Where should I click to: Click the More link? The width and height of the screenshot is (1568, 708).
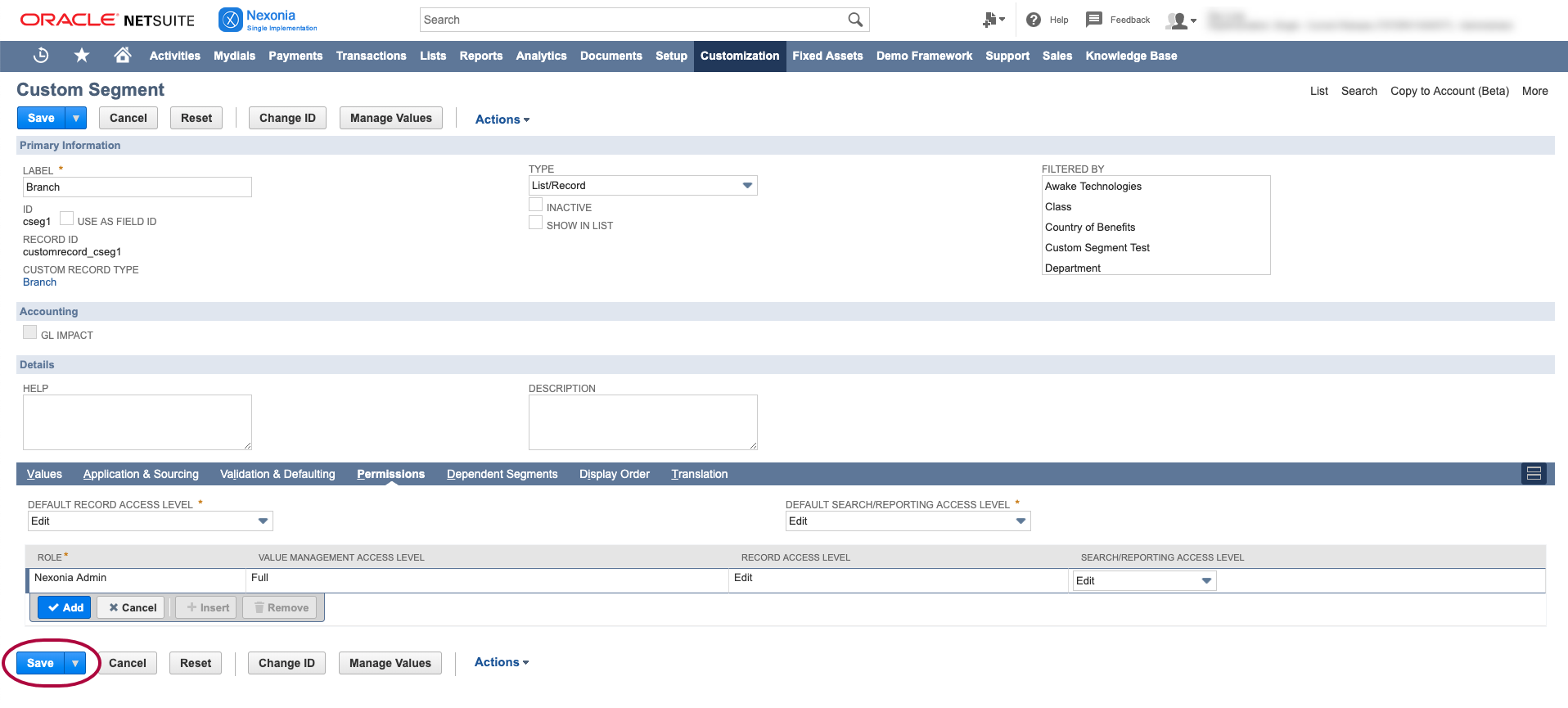tap(1534, 91)
